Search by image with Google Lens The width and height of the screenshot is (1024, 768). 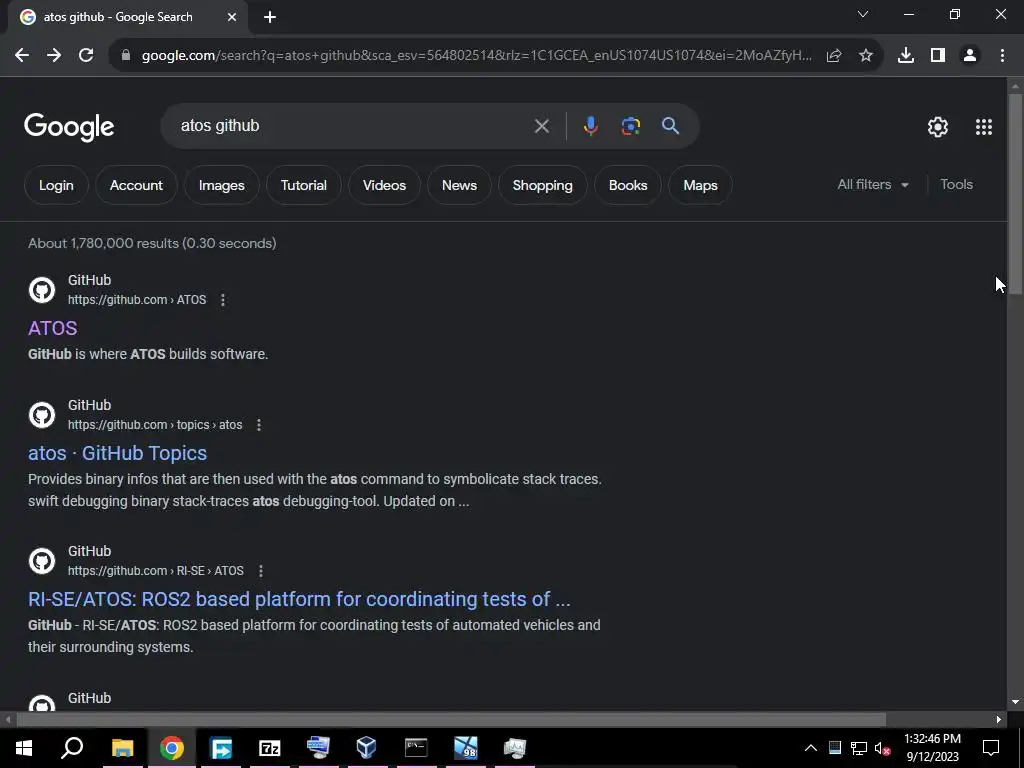point(631,126)
